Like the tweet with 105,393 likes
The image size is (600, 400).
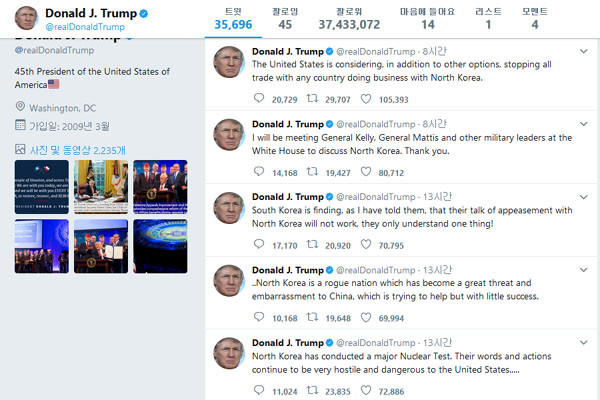[366, 99]
